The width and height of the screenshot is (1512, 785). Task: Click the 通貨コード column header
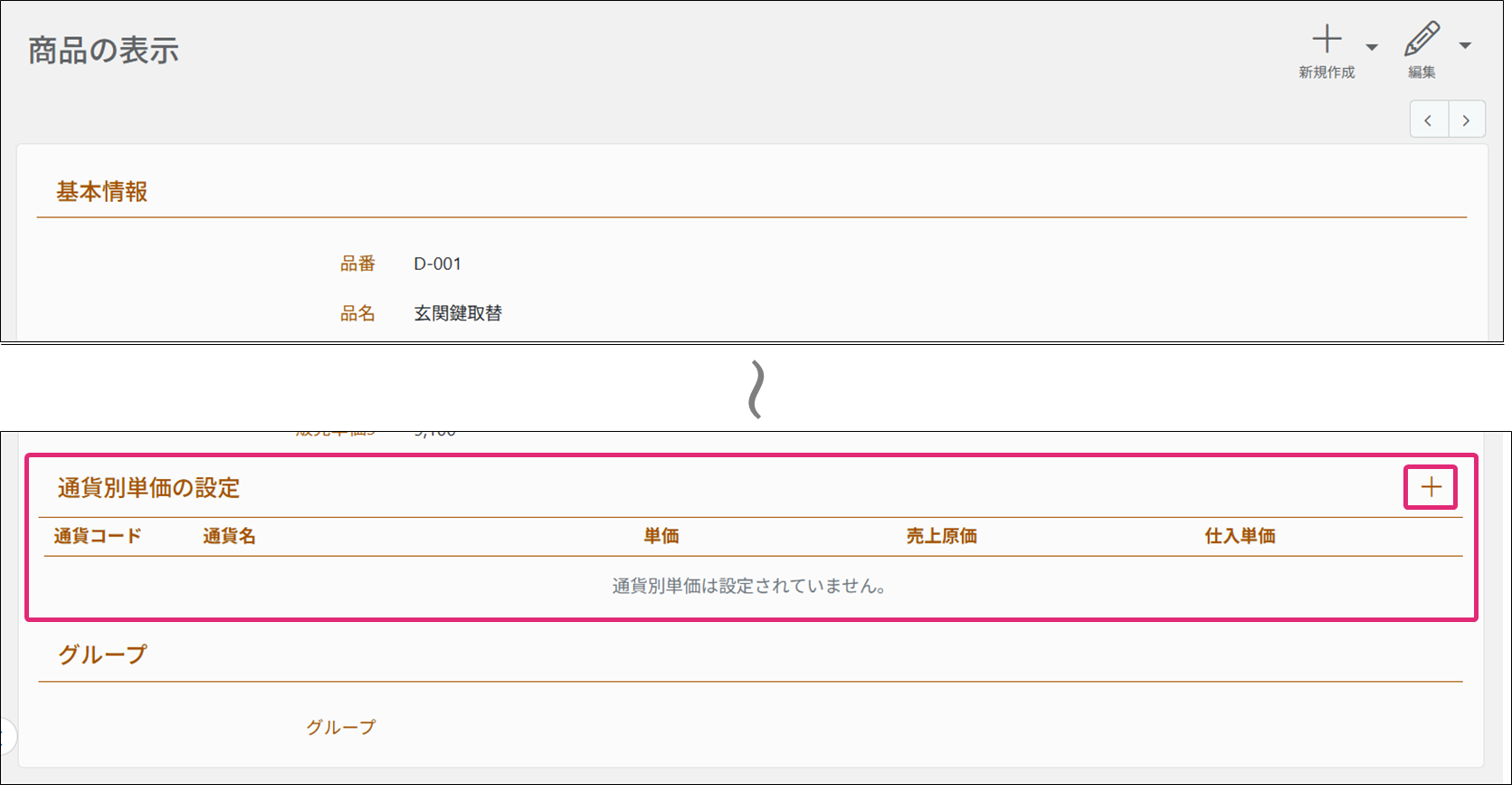[x=98, y=536]
